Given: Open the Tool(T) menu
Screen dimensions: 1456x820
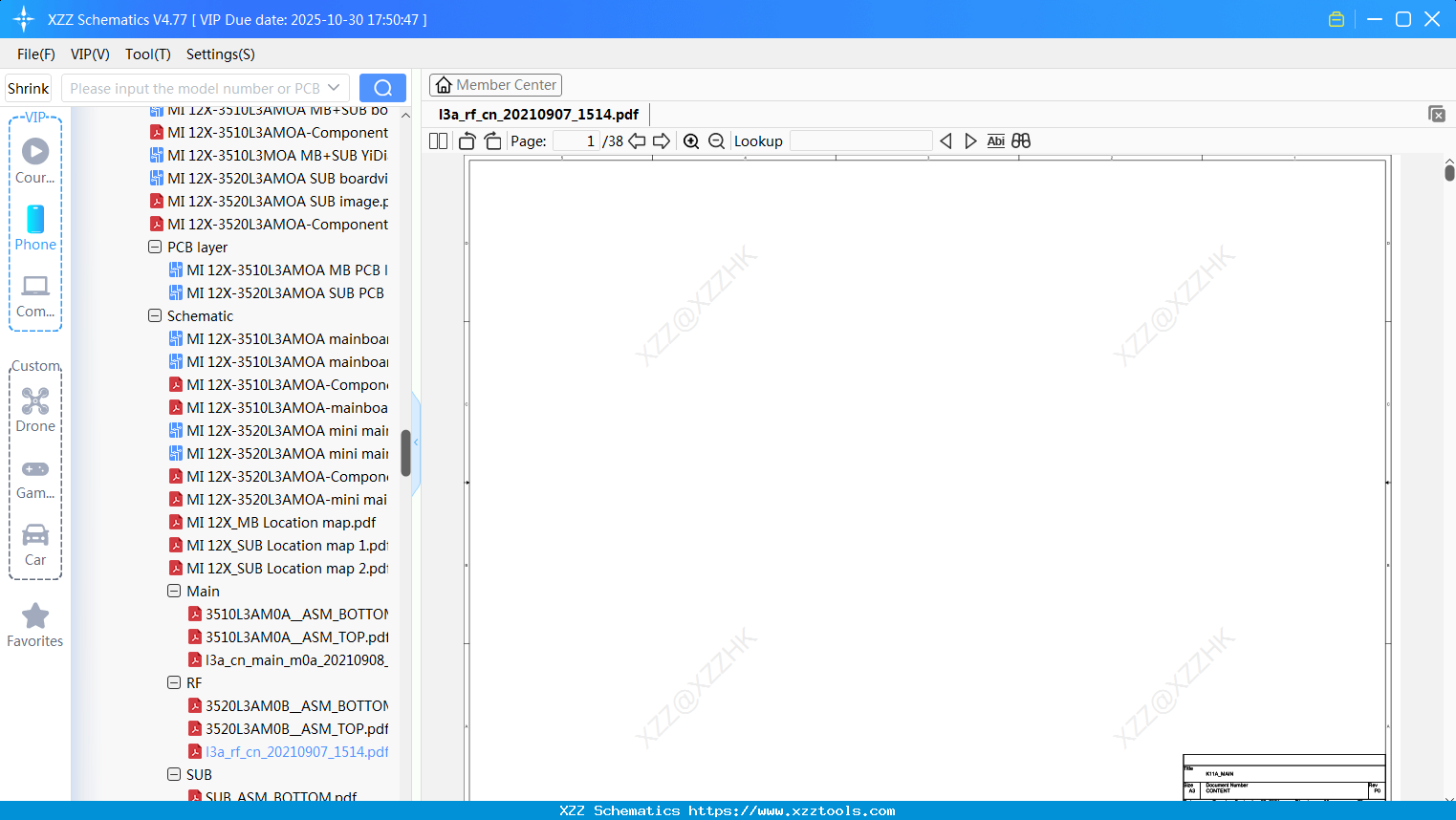Looking at the screenshot, I should click(147, 54).
